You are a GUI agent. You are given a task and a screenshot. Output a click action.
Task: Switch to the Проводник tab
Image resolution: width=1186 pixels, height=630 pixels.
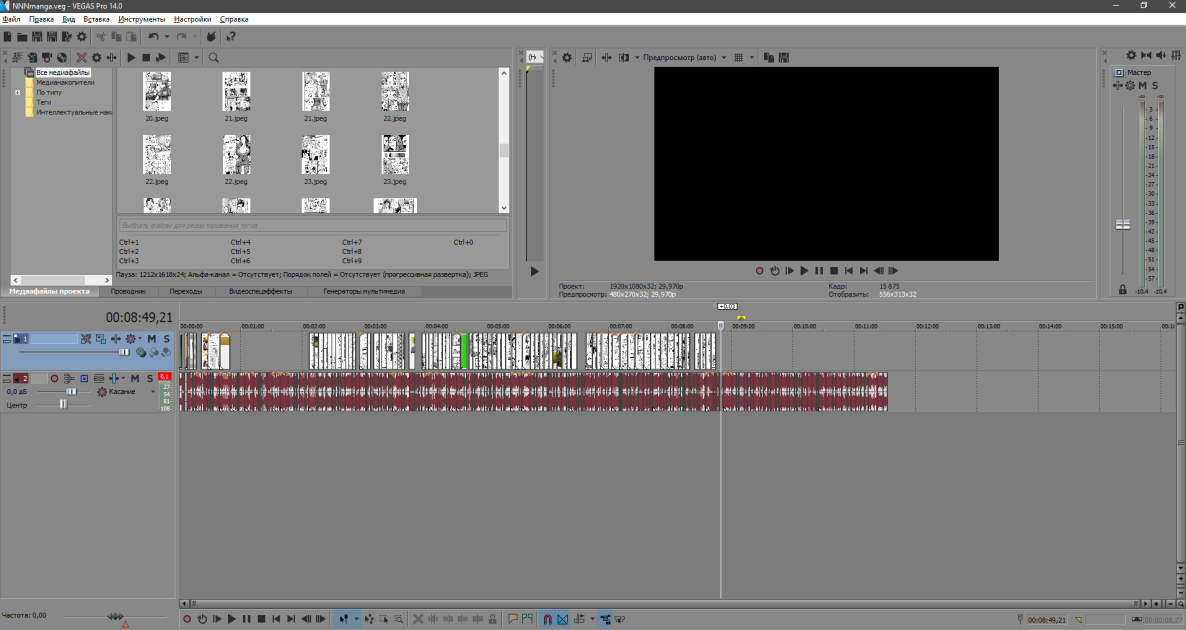(x=129, y=291)
